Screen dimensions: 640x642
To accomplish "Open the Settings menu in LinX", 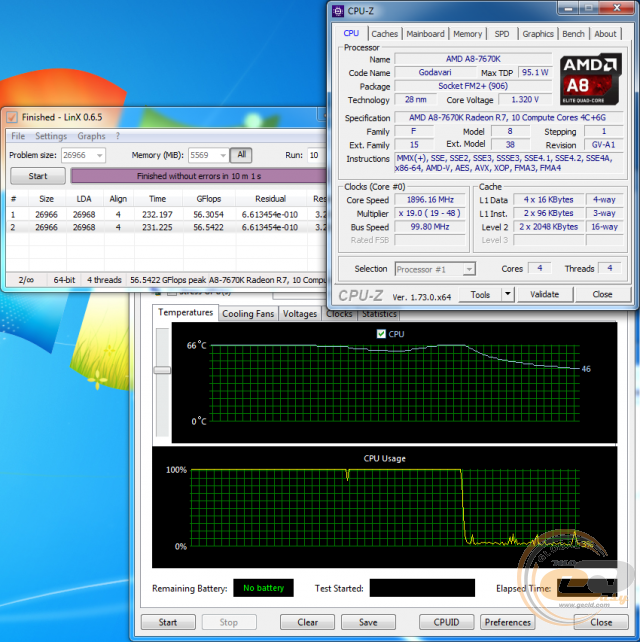I will (51, 136).
